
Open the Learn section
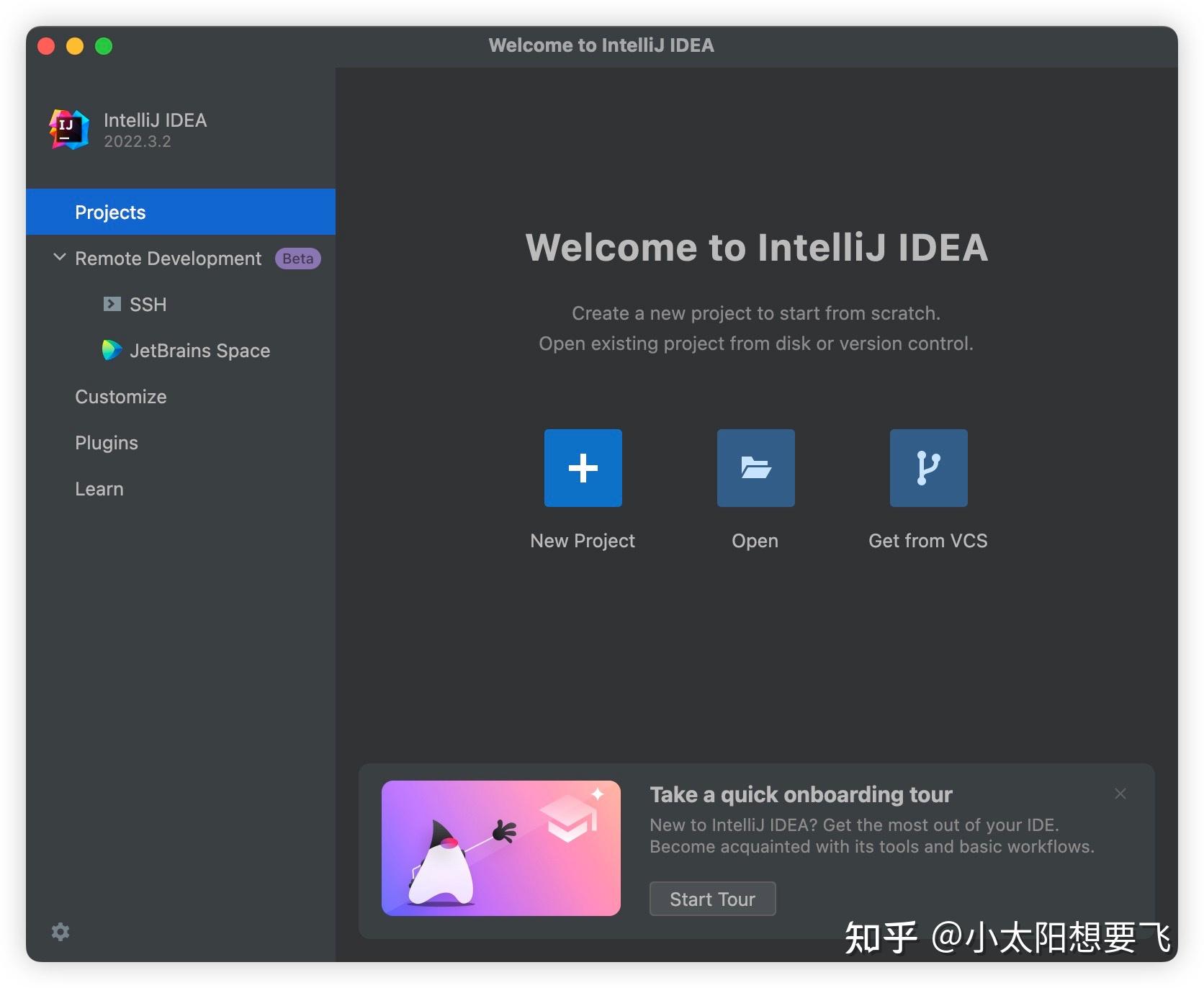(x=99, y=488)
